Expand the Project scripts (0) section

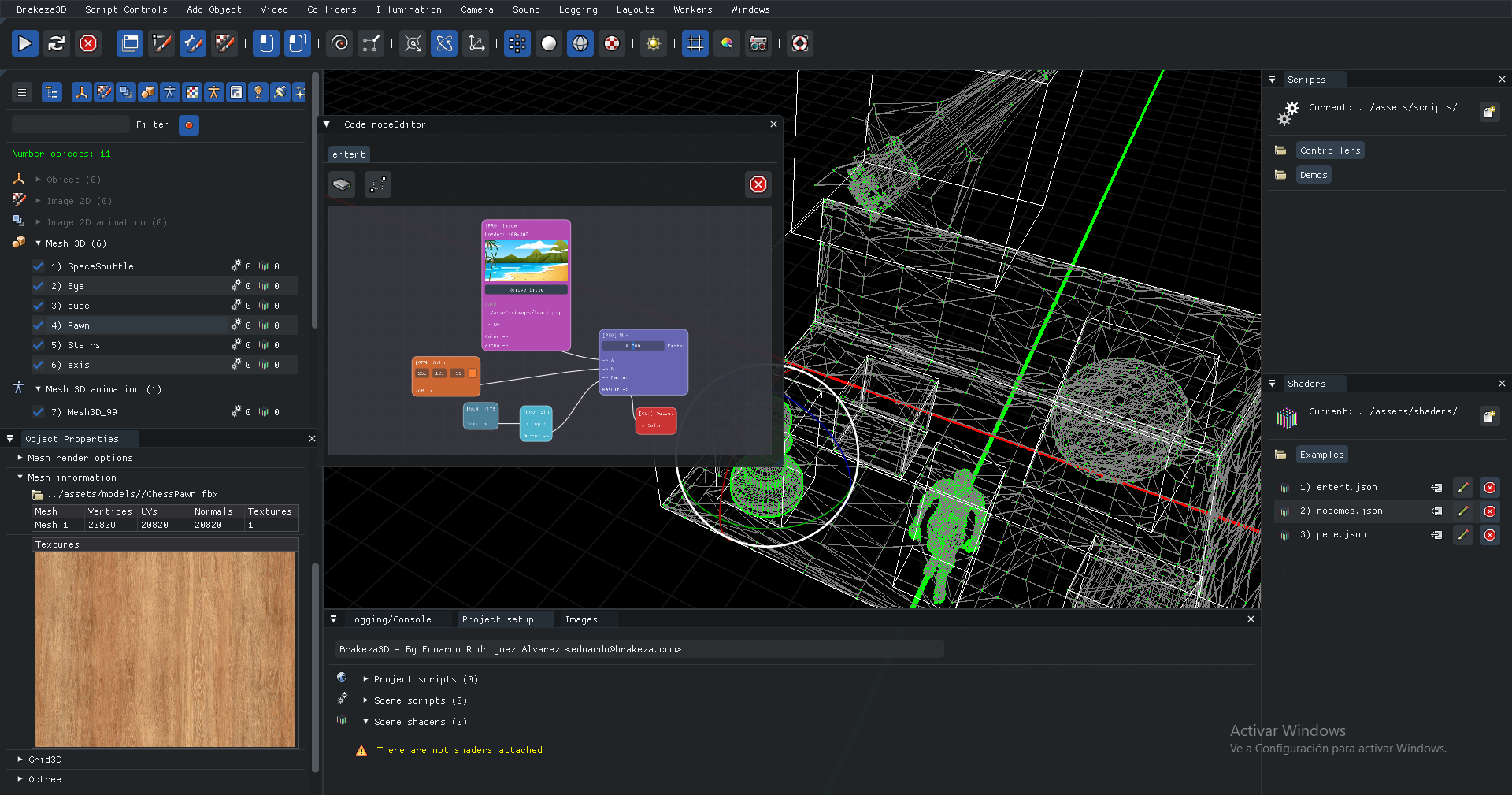click(365, 678)
